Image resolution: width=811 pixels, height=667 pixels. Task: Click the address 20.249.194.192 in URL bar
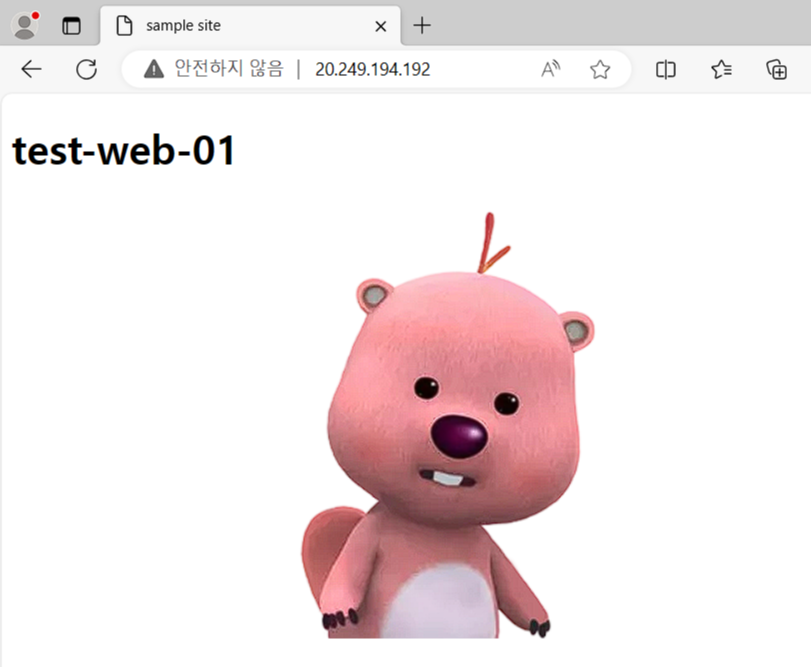(372, 69)
